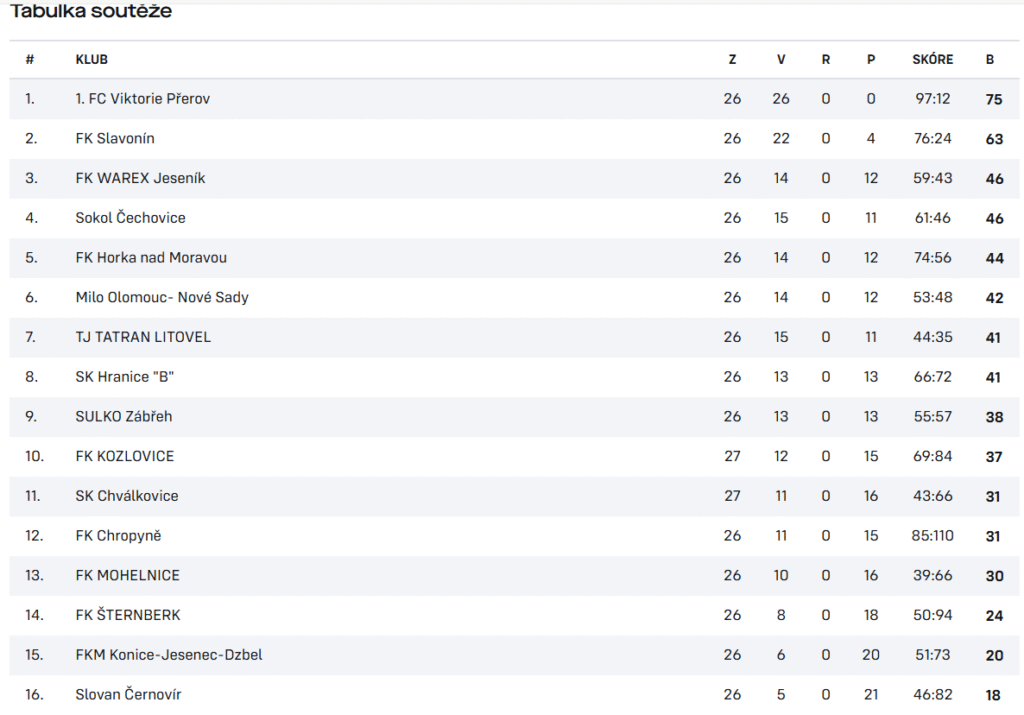Open Sokol Čechovice club entry
This screenshot has height=715, width=1024.
click(130, 218)
